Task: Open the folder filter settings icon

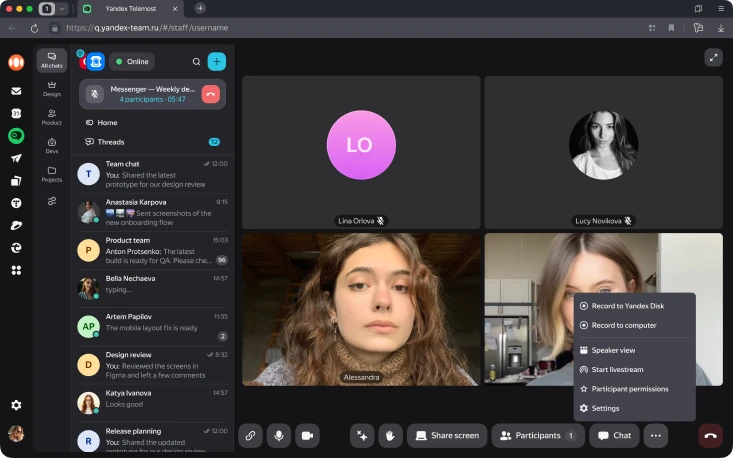Action: tap(51, 201)
